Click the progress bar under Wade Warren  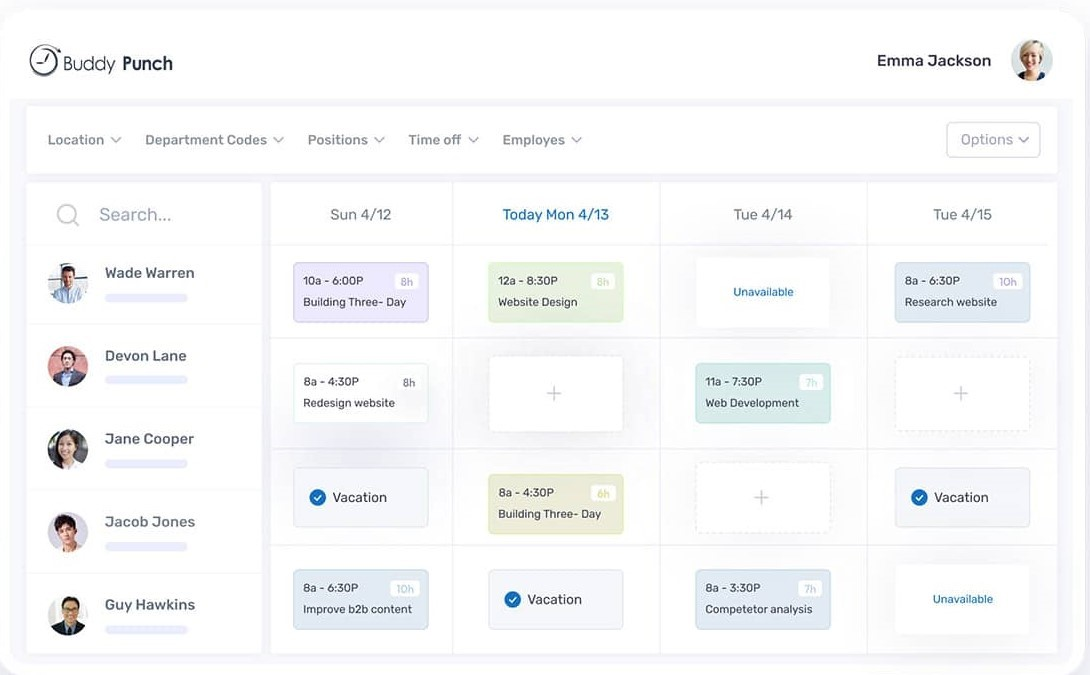click(146, 298)
